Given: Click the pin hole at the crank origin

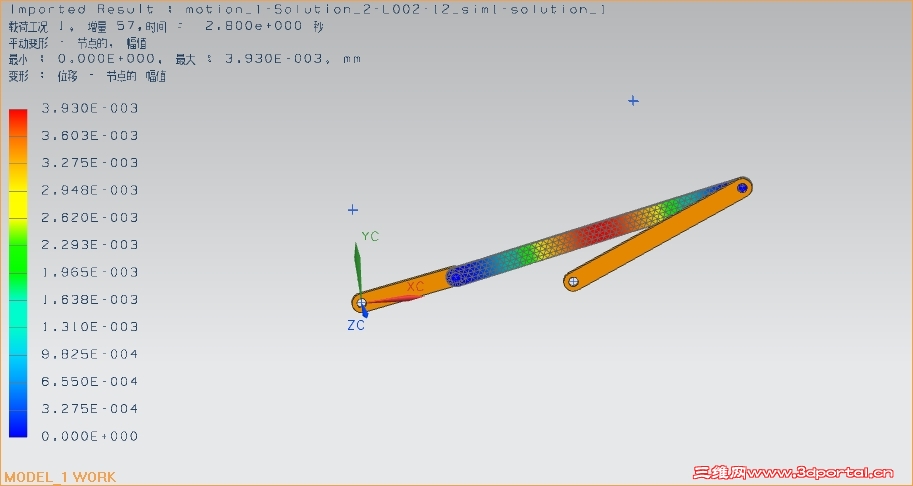Looking at the screenshot, I should (x=361, y=303).
